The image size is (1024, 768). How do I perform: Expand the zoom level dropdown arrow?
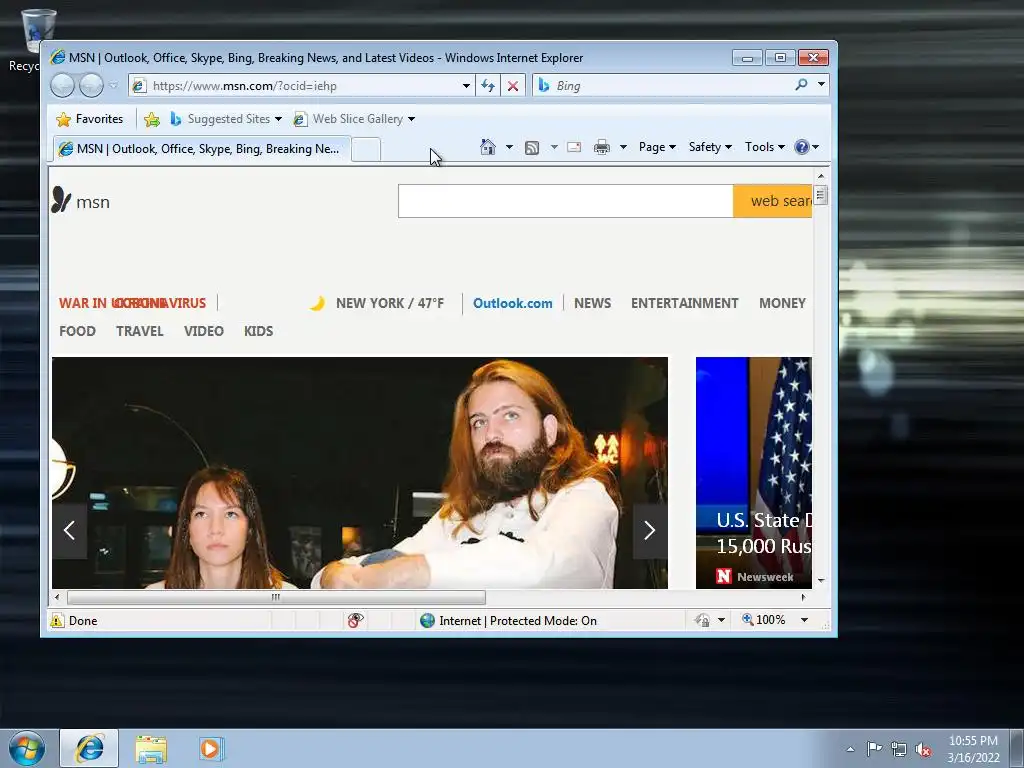coord(805,620)
